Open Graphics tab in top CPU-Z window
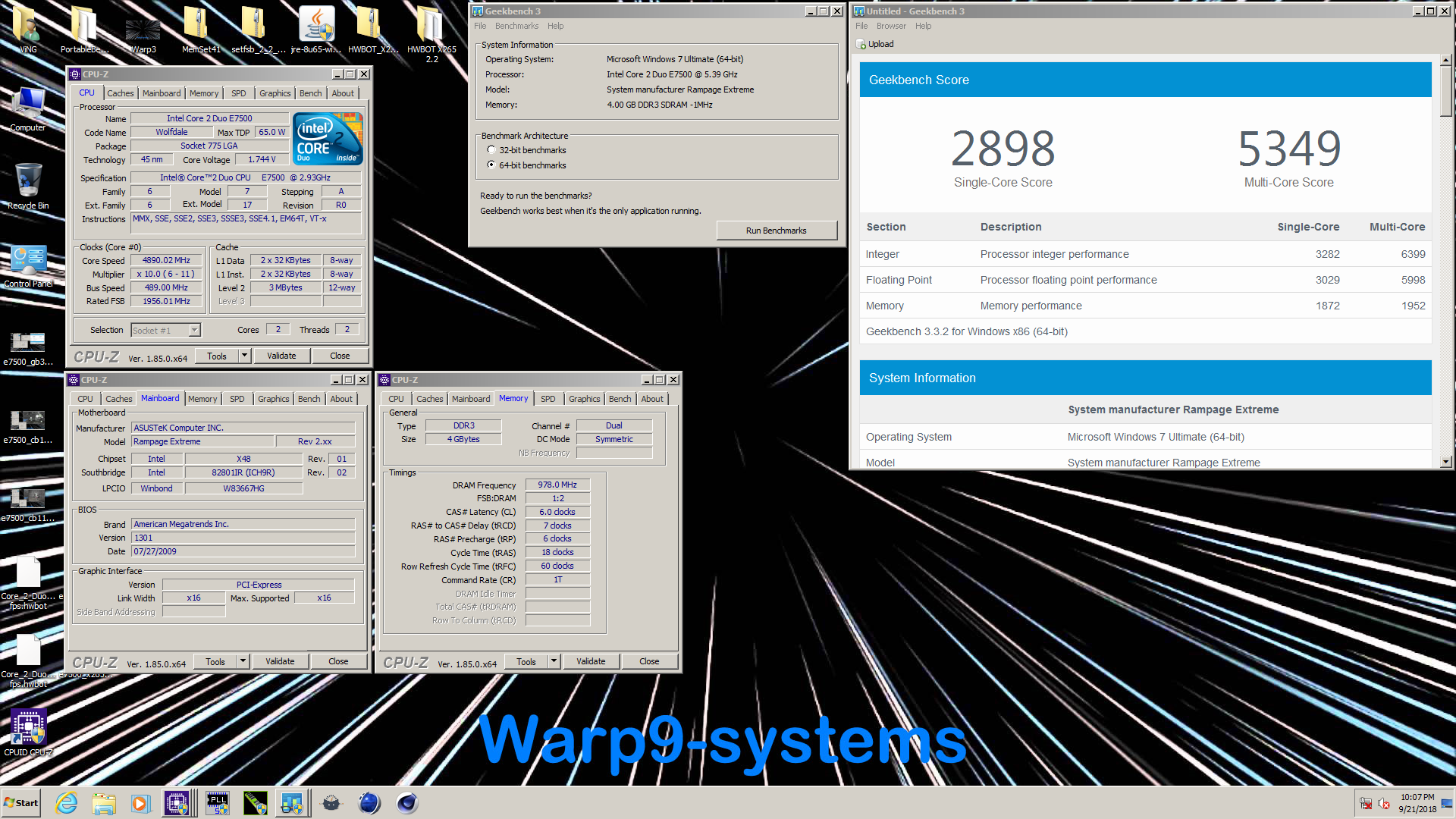Screen dimensions: 1456x819 point(275,93)
